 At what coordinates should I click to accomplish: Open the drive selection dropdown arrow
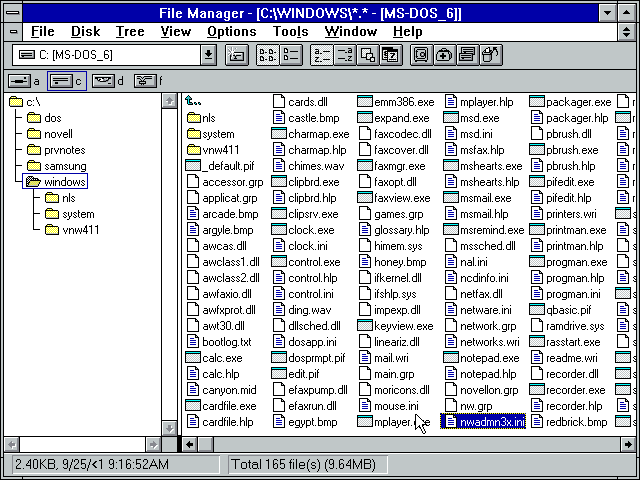click(208, 55)
